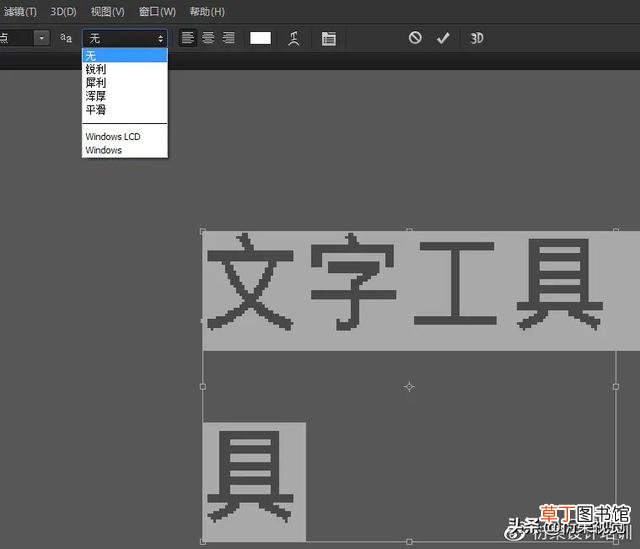Viewport: 640px width, 549px height.
Task: Open the anti-aliasing method combo box
Action: [x=124, y=38]
